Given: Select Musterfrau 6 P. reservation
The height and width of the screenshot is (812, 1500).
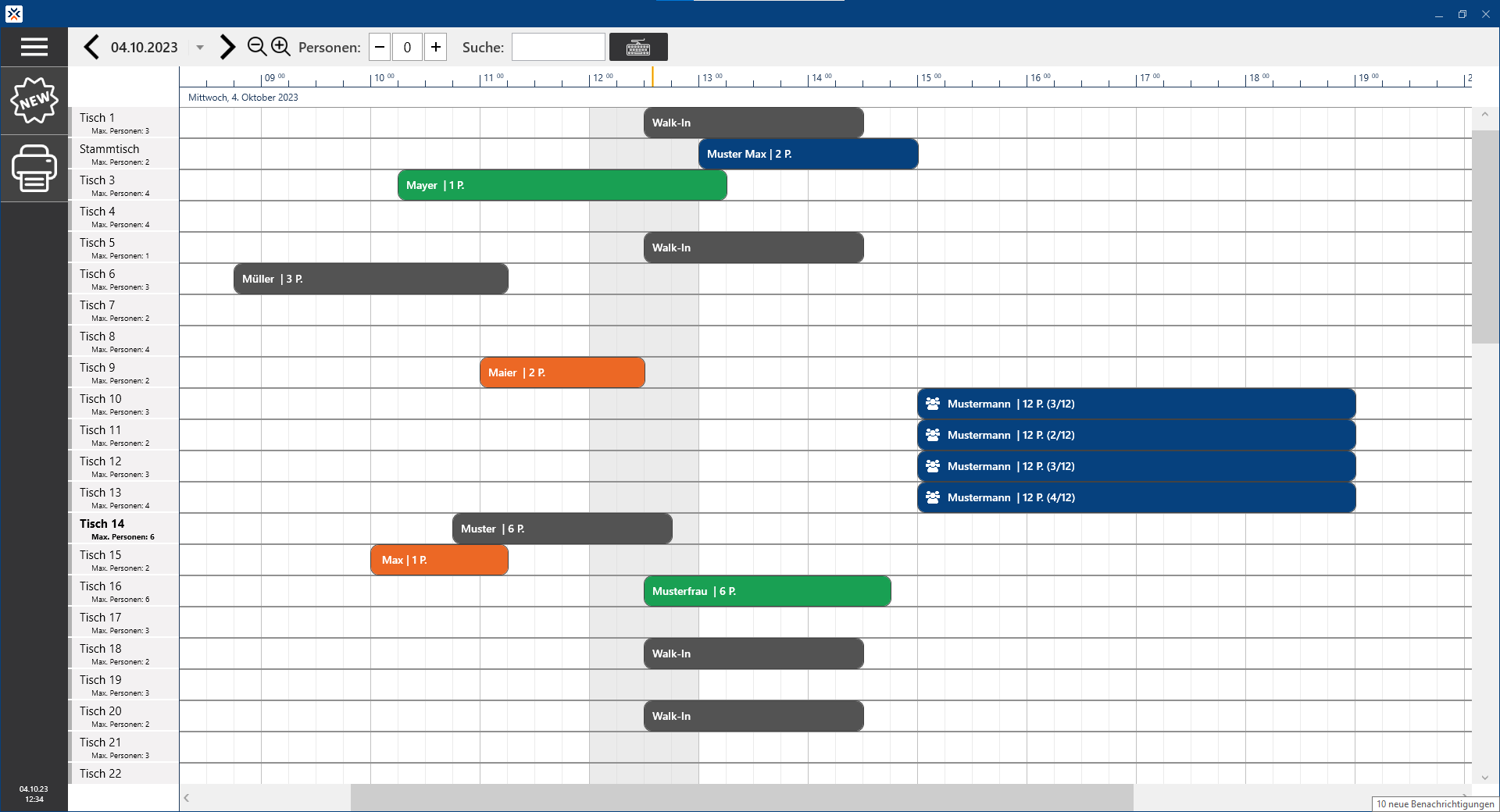Looking at the screenshot, I should pos(766,591).
